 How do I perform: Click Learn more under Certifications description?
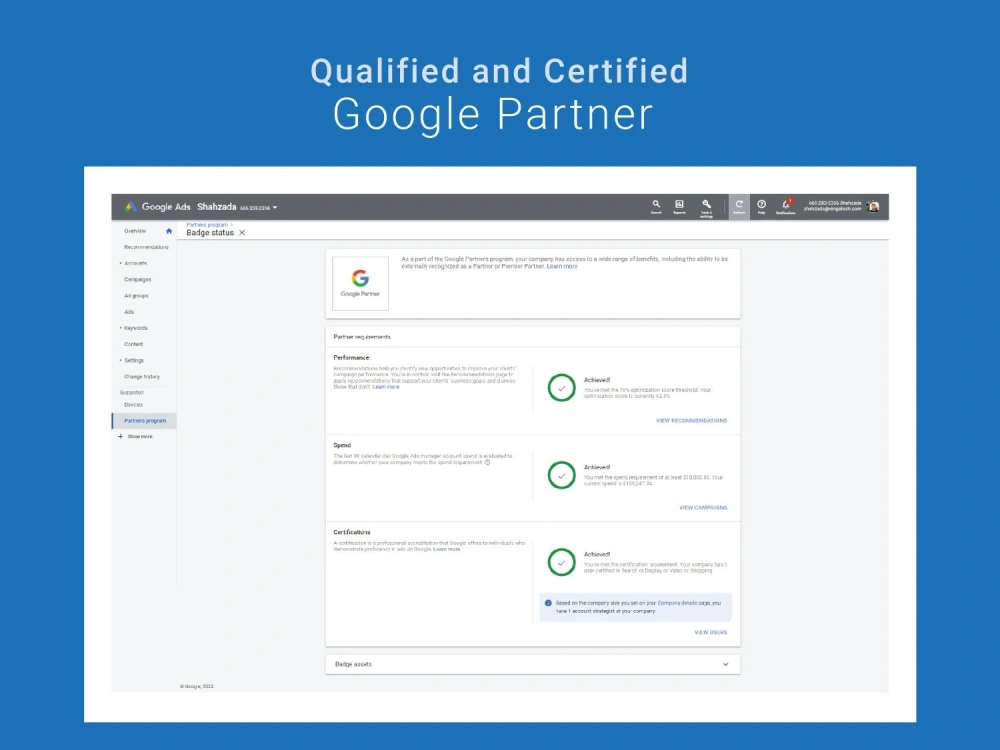(446, 549)
